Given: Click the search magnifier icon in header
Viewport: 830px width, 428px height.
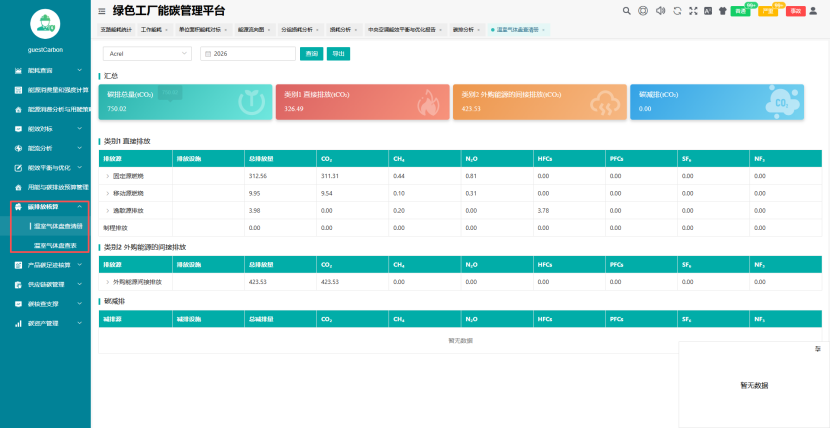Looking at the screenshot, I should (x=627, y=11).
